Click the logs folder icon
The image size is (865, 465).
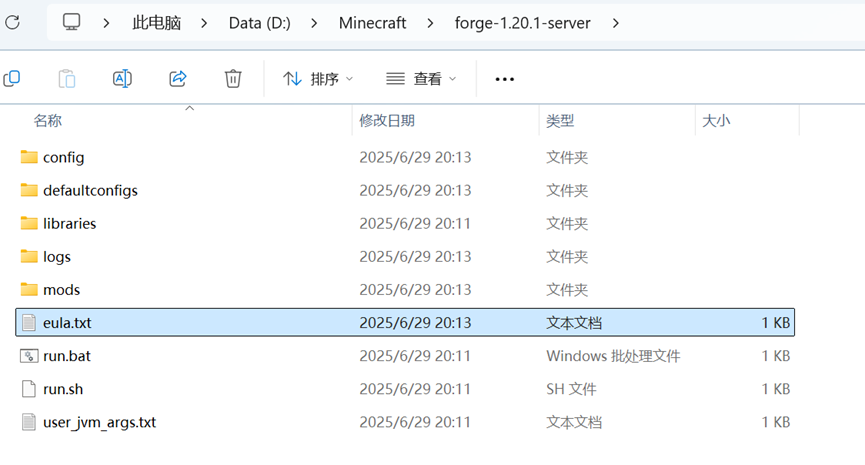(29, 256)
